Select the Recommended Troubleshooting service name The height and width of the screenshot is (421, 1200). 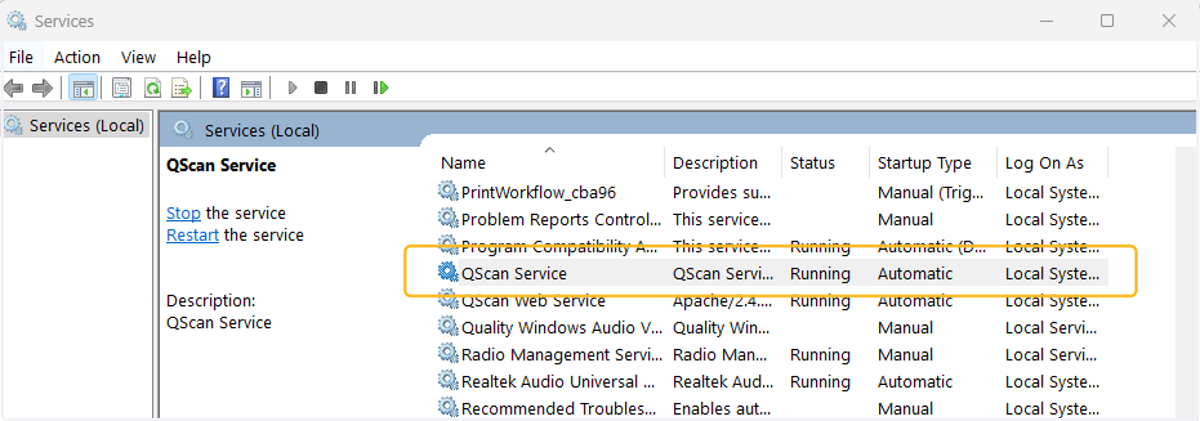560,408
